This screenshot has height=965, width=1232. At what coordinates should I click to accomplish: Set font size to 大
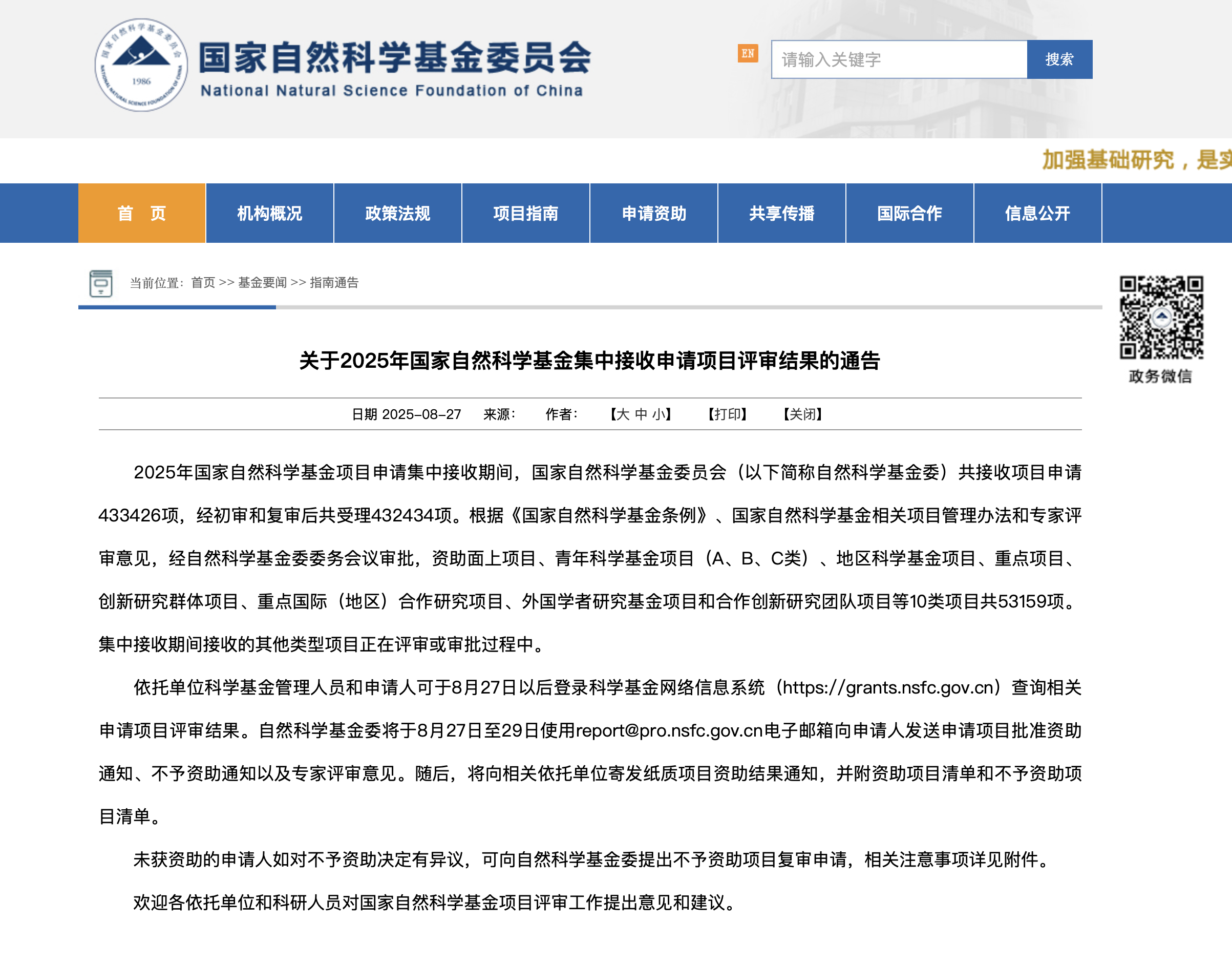(x=623, y=414)
